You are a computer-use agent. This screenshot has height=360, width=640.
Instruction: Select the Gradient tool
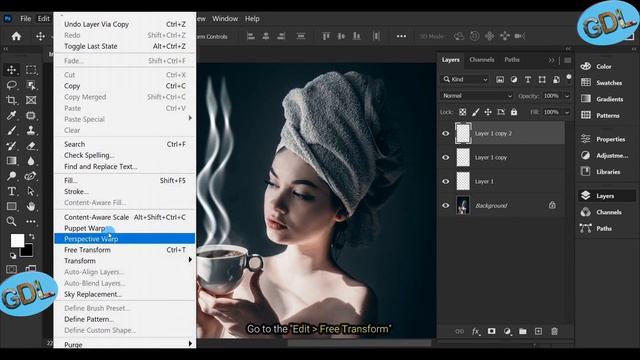point(11,161)
